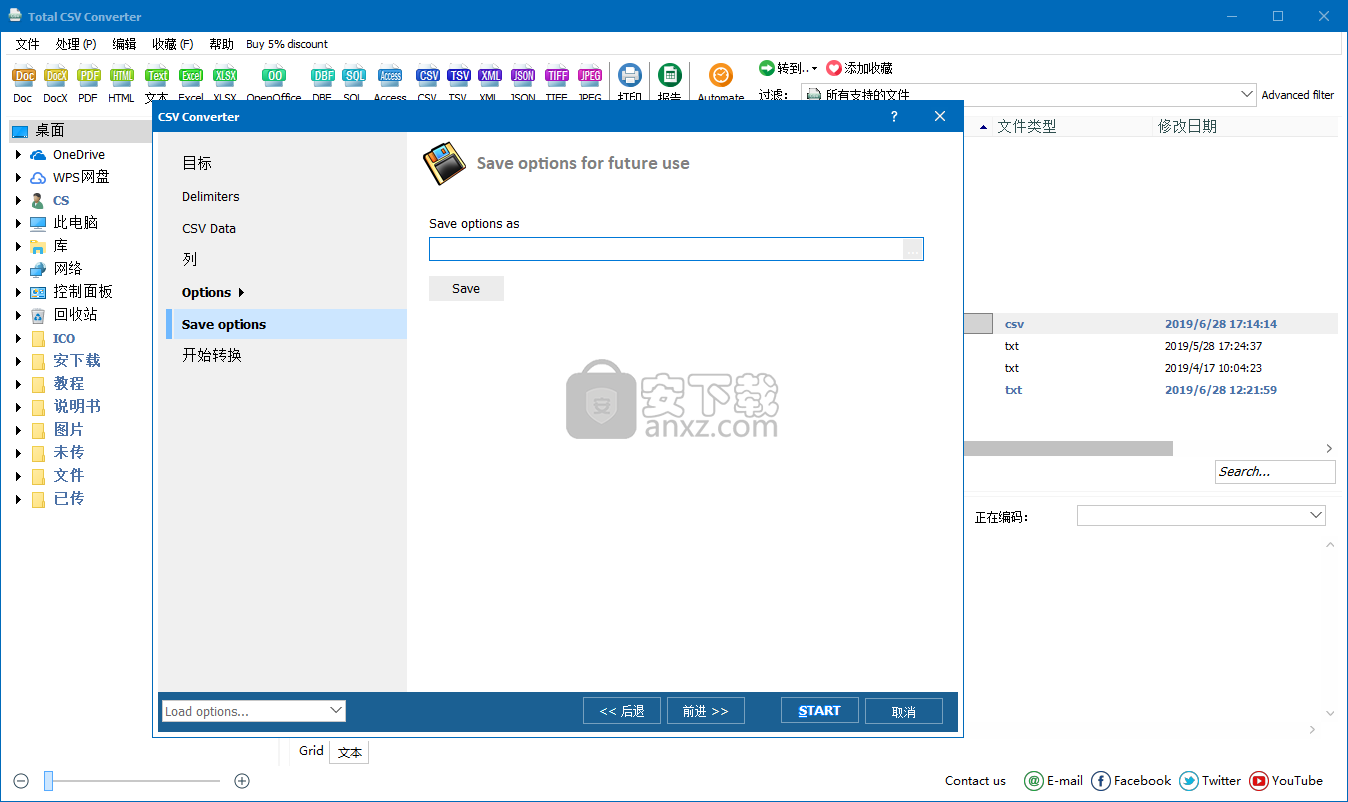Click the Advanced filter link
The width and height of the screenshot is (1348, 802).
coord(1298,95)
